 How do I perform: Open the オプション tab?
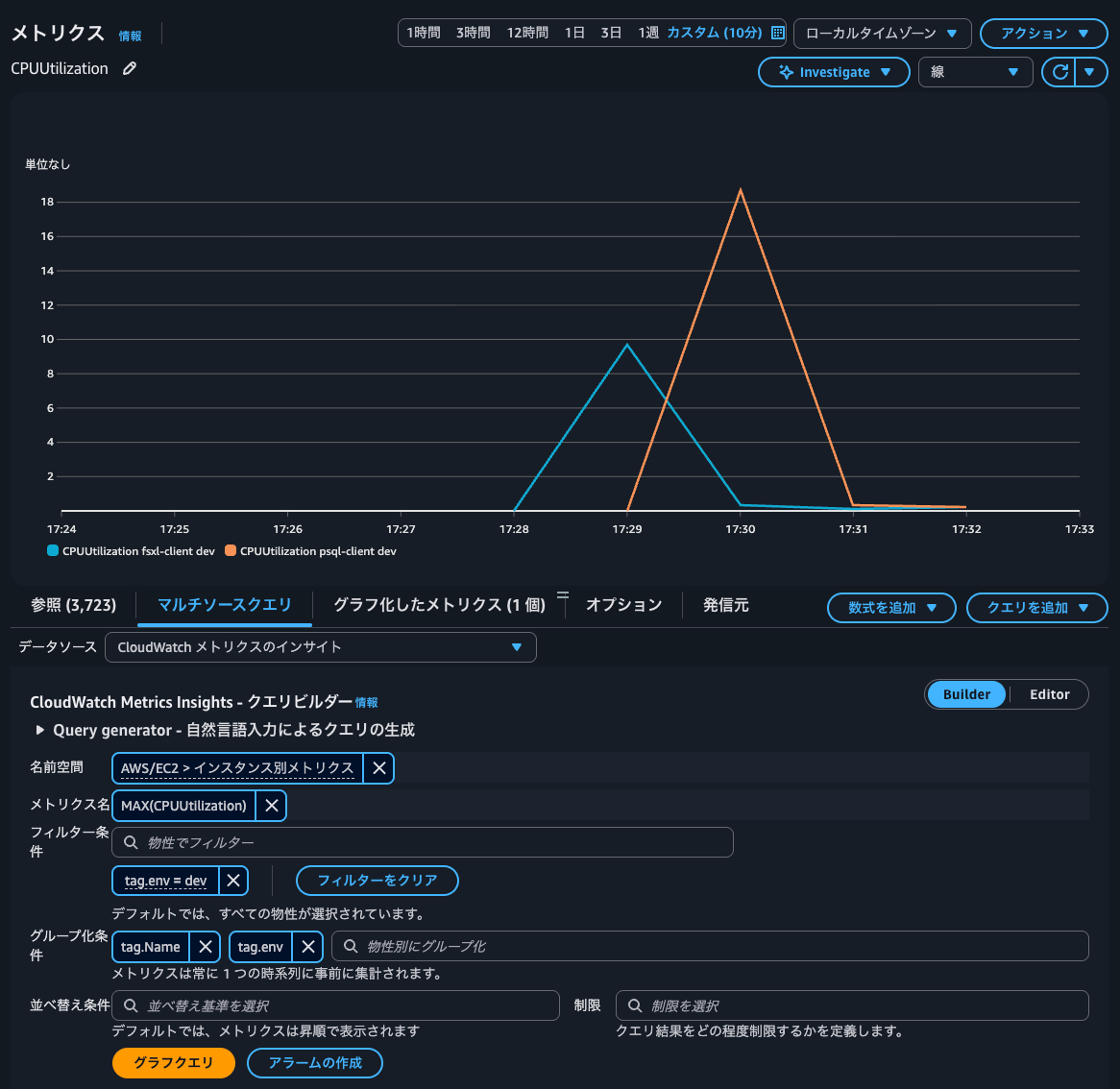pos(623,605)
